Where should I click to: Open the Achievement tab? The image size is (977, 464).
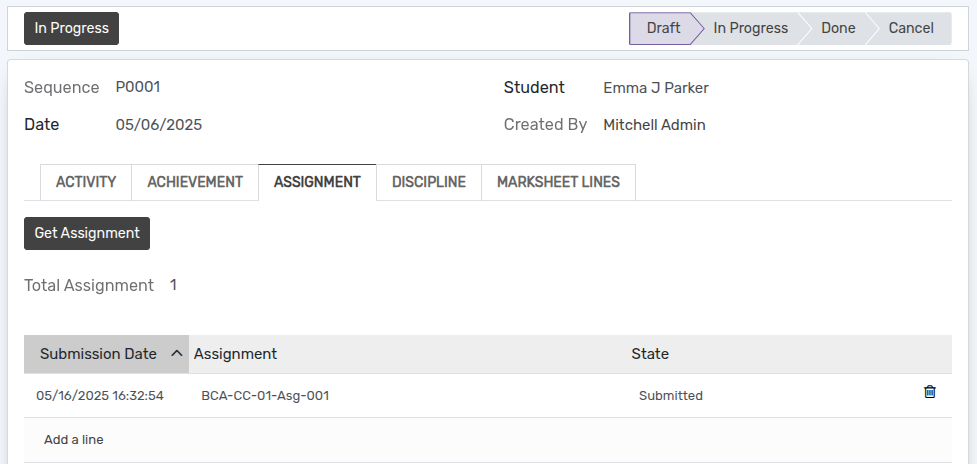pyautogui.click(x=195, y=182)
